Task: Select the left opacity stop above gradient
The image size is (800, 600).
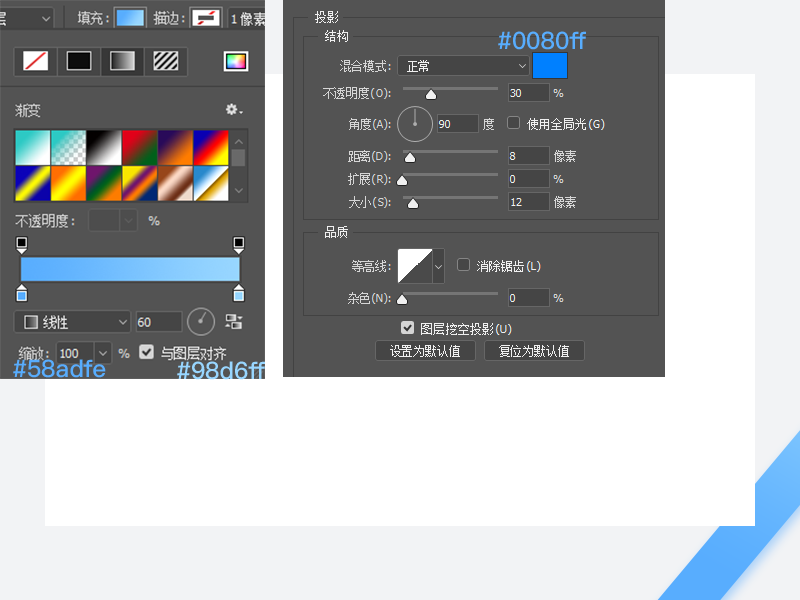Action: pos(21,245)
